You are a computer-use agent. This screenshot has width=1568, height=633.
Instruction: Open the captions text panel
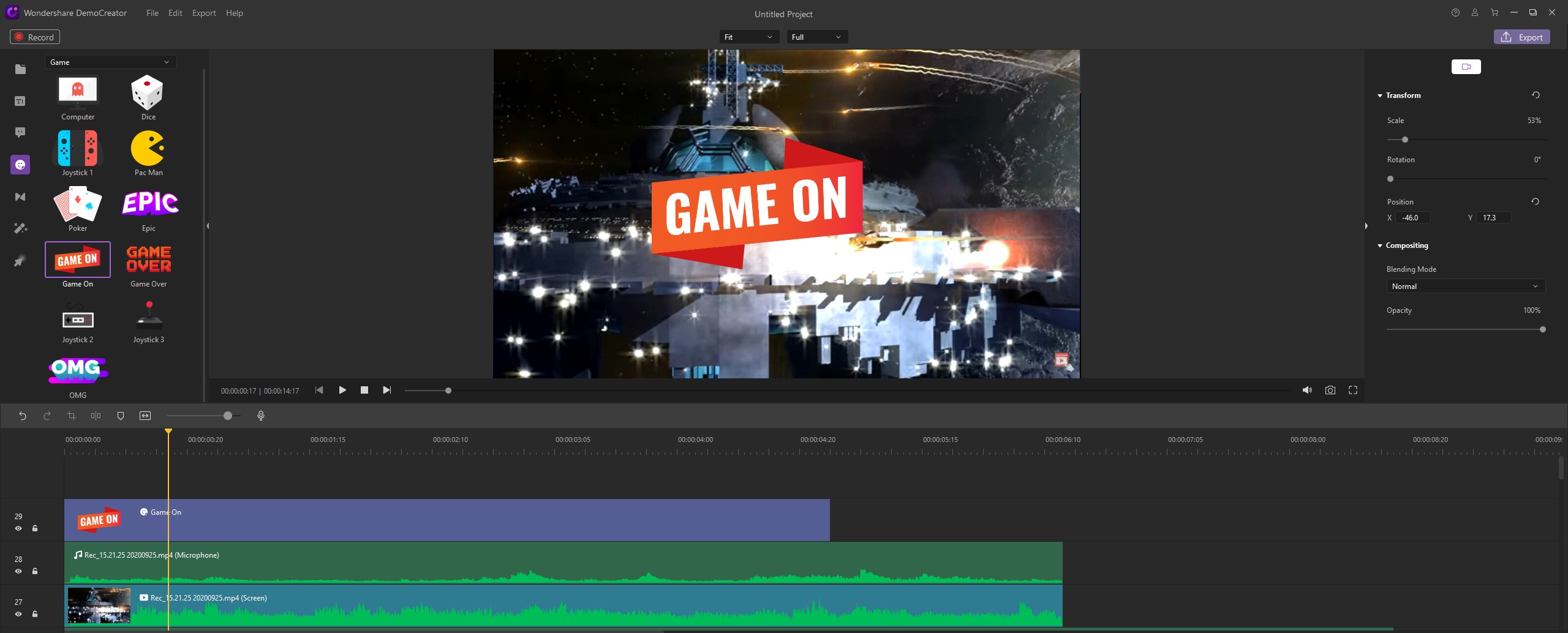pyautogui.click(x=20, y=101)
